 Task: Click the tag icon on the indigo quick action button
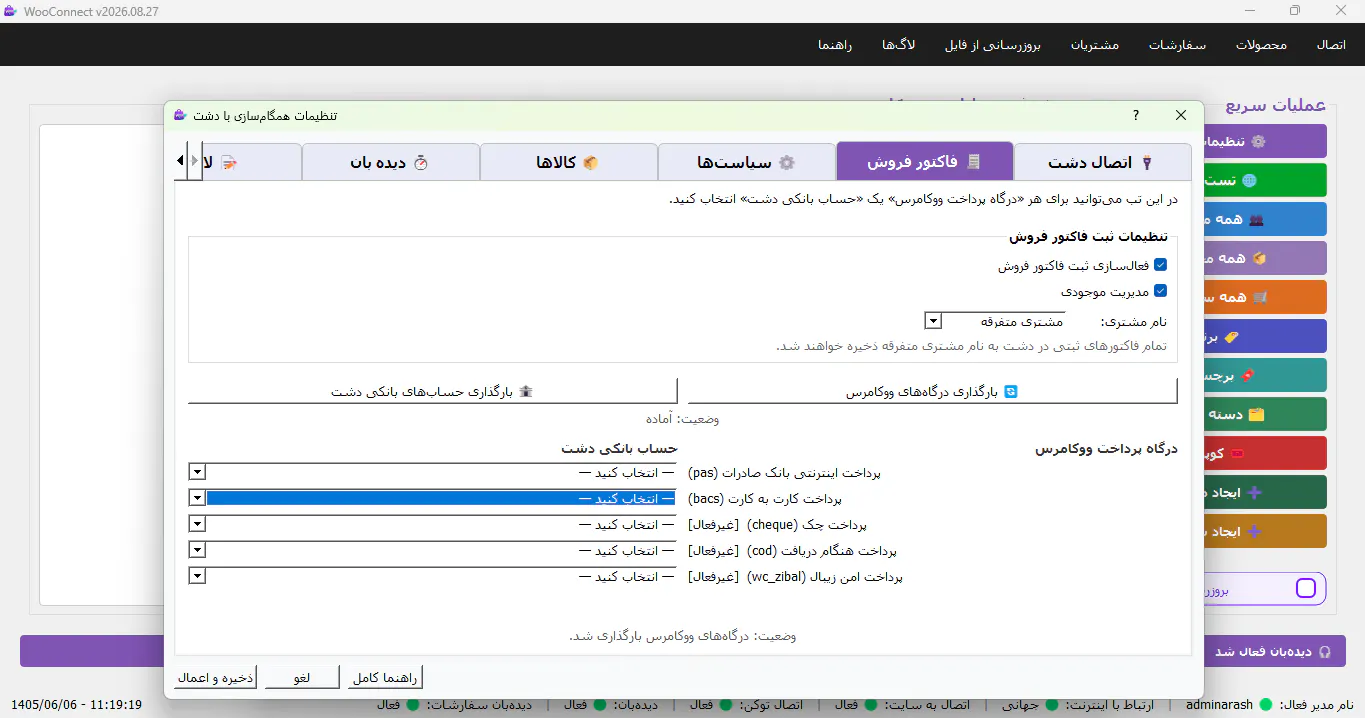tap(1231, 336)
